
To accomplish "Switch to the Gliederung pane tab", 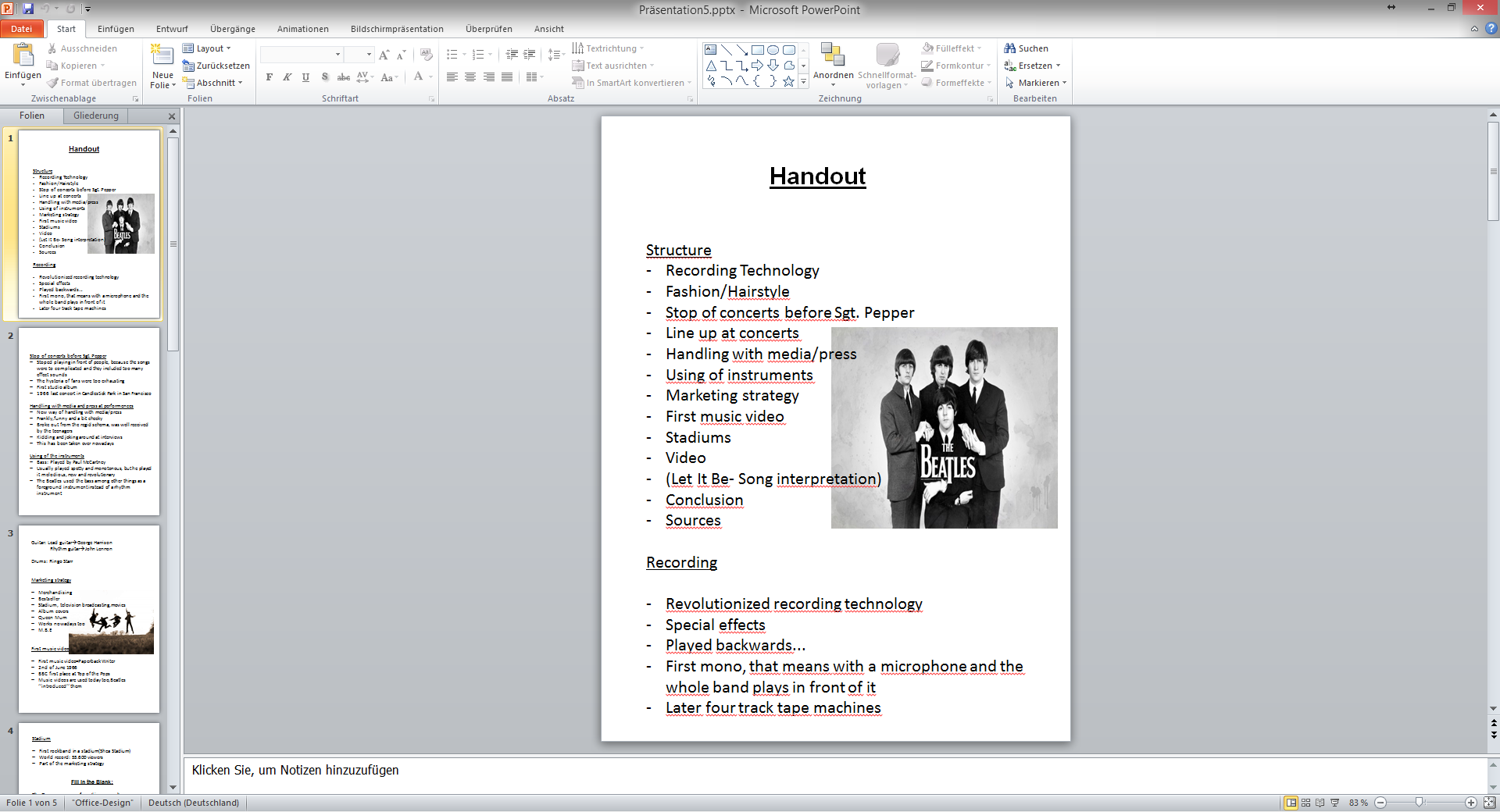I will tap(96, 116).
